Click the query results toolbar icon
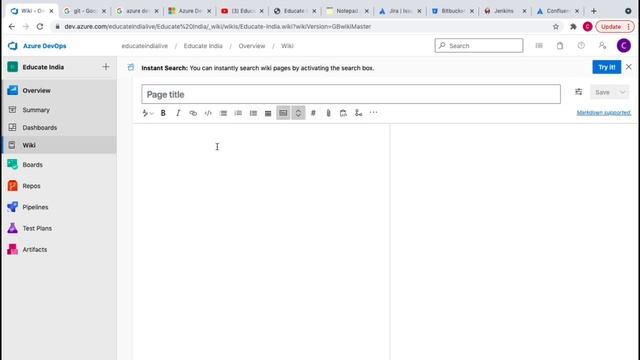640x360 pixels. (x=343, y=113)
